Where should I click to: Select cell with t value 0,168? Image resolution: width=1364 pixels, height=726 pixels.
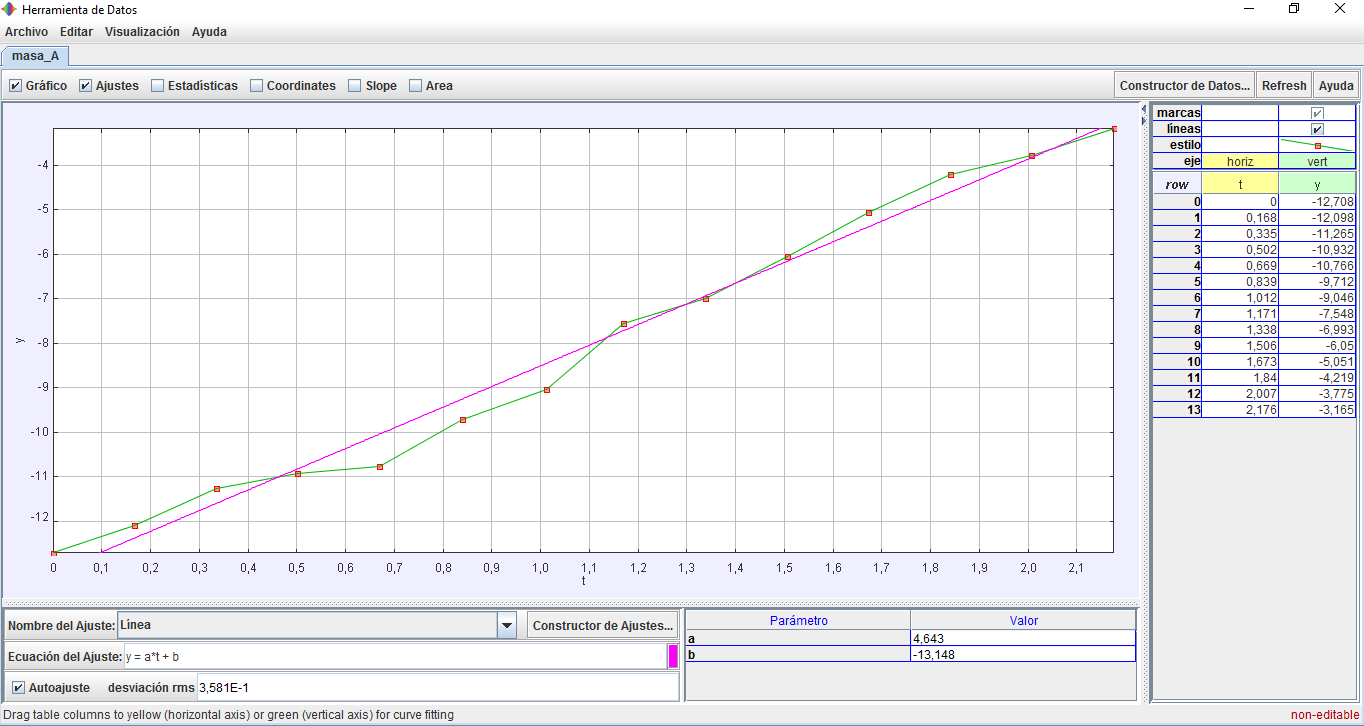click(1240, 218)
